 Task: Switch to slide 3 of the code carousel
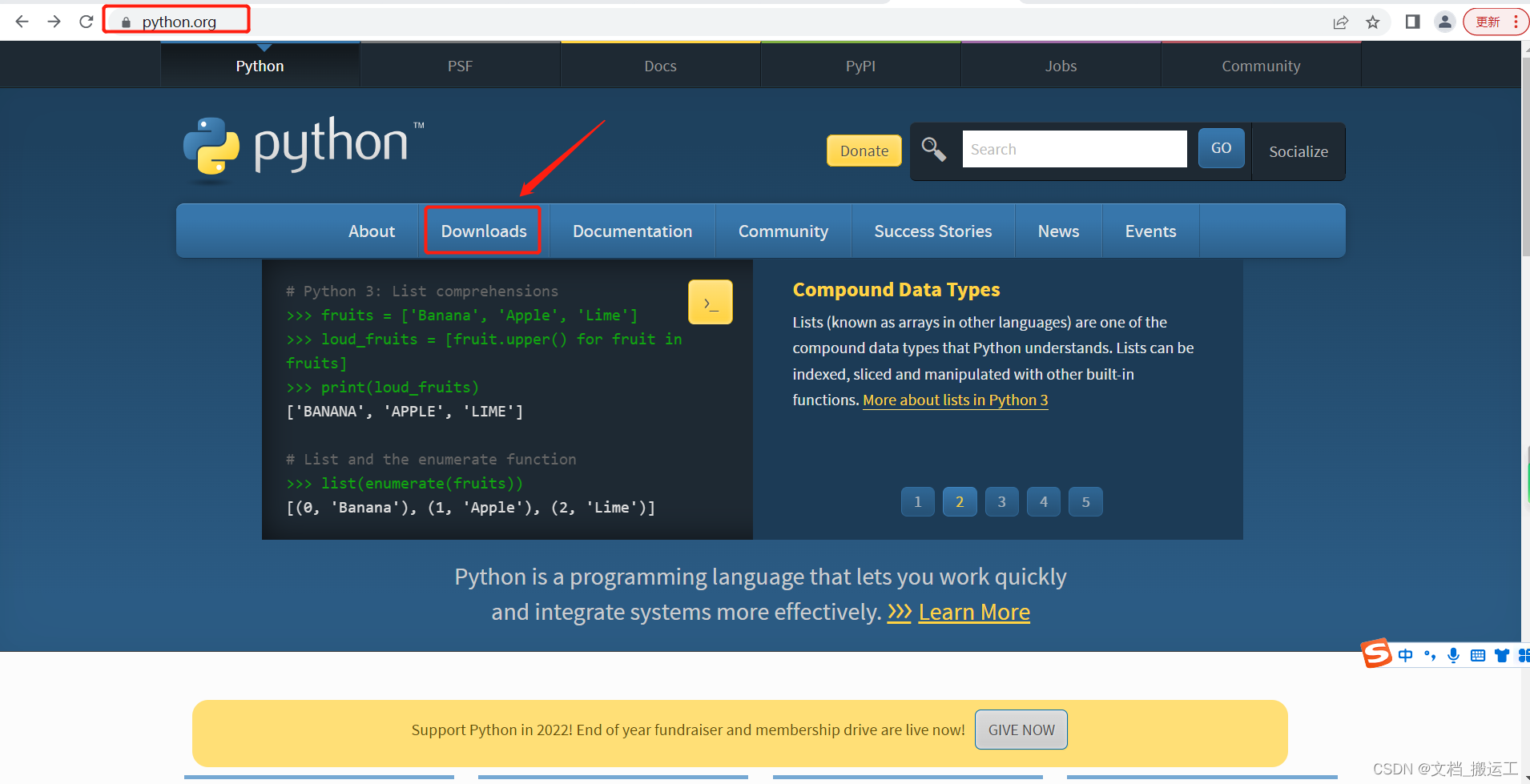point(1001,502)
